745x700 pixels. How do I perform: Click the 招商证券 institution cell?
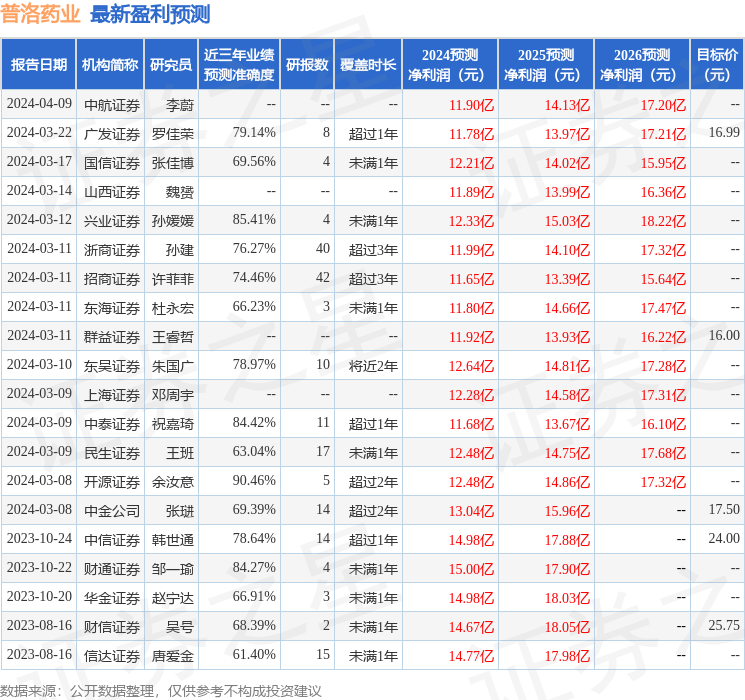pyautogui.click(x=112, y=279)
